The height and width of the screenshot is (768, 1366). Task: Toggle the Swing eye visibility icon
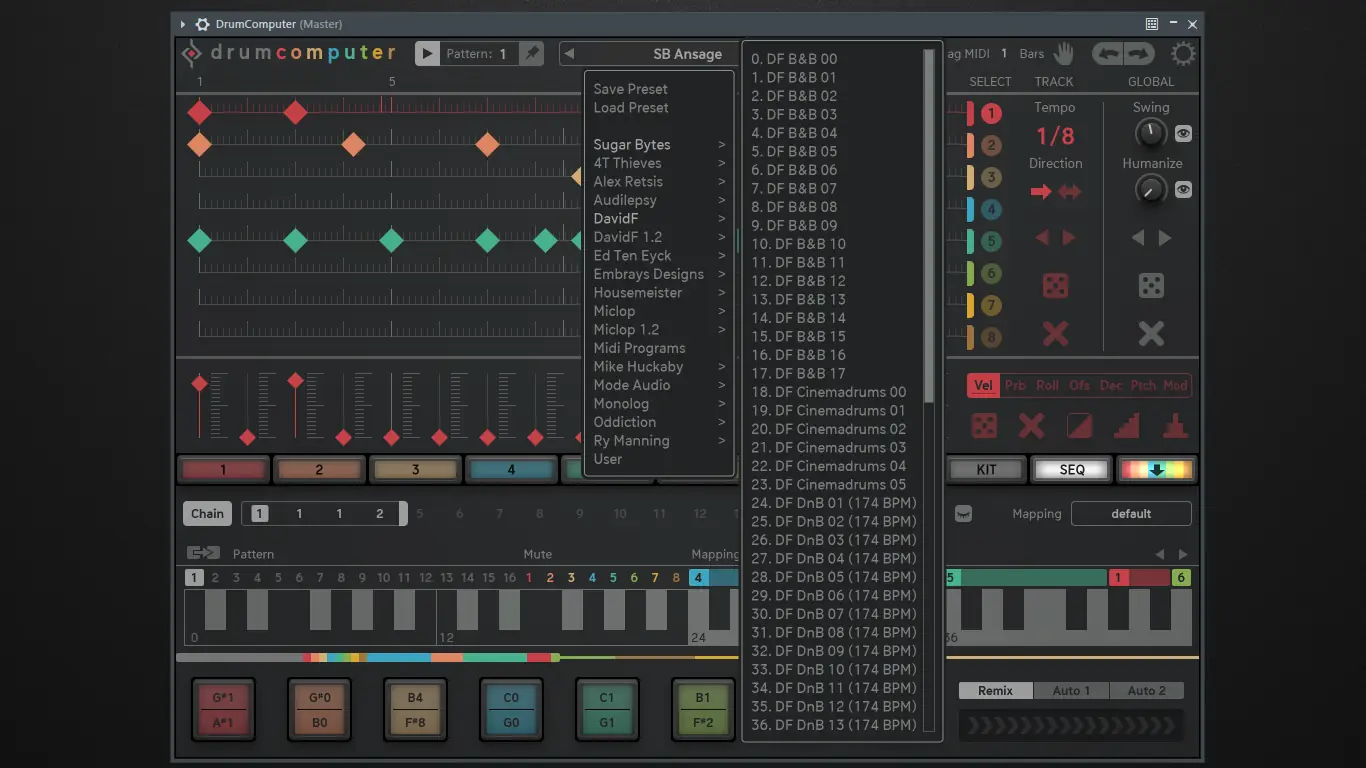tap(1183, 133)
